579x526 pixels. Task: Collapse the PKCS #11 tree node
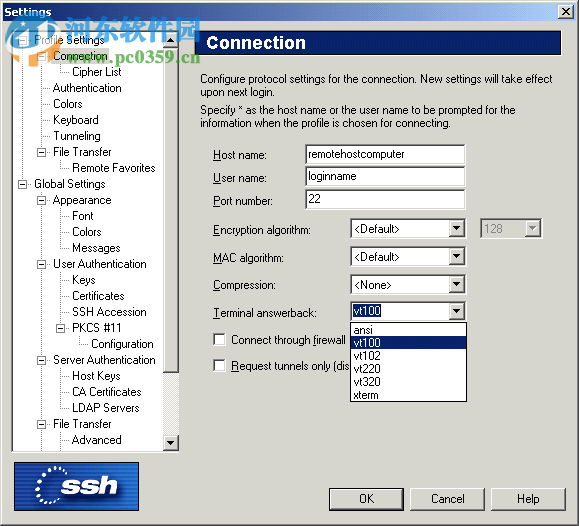pyautogui.click(x=61, y=328)
